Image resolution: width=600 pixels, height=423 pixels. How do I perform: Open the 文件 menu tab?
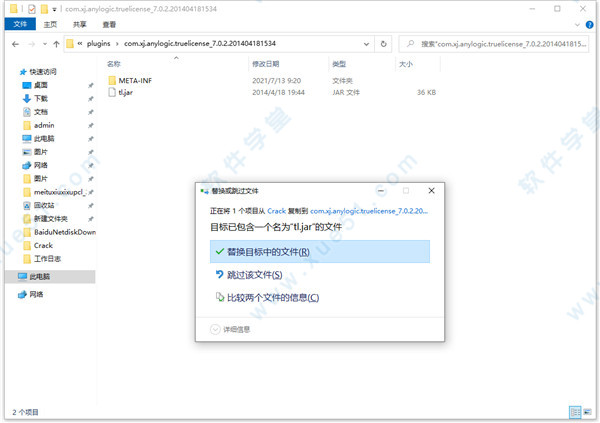(18, 25)
